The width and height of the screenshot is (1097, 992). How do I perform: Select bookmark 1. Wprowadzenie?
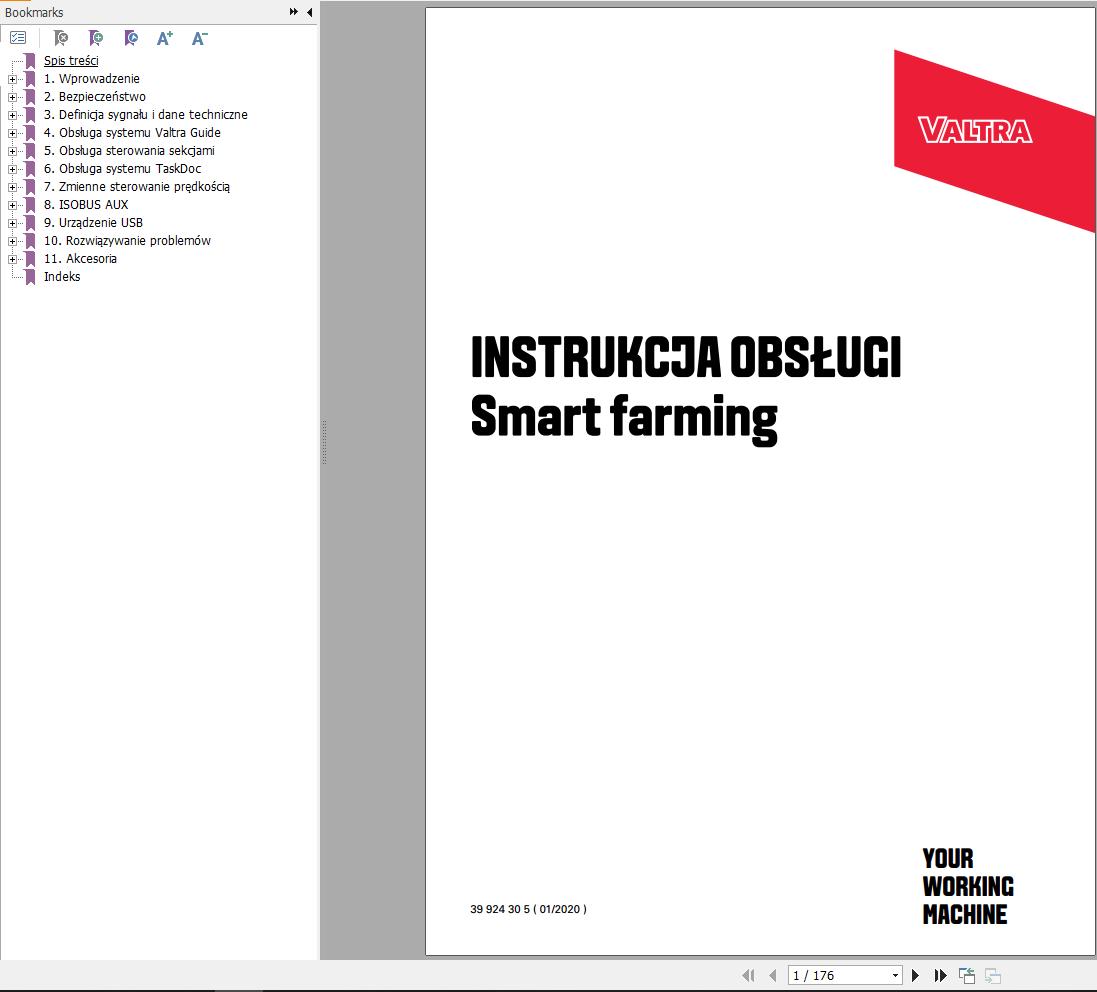pos(92,78)
